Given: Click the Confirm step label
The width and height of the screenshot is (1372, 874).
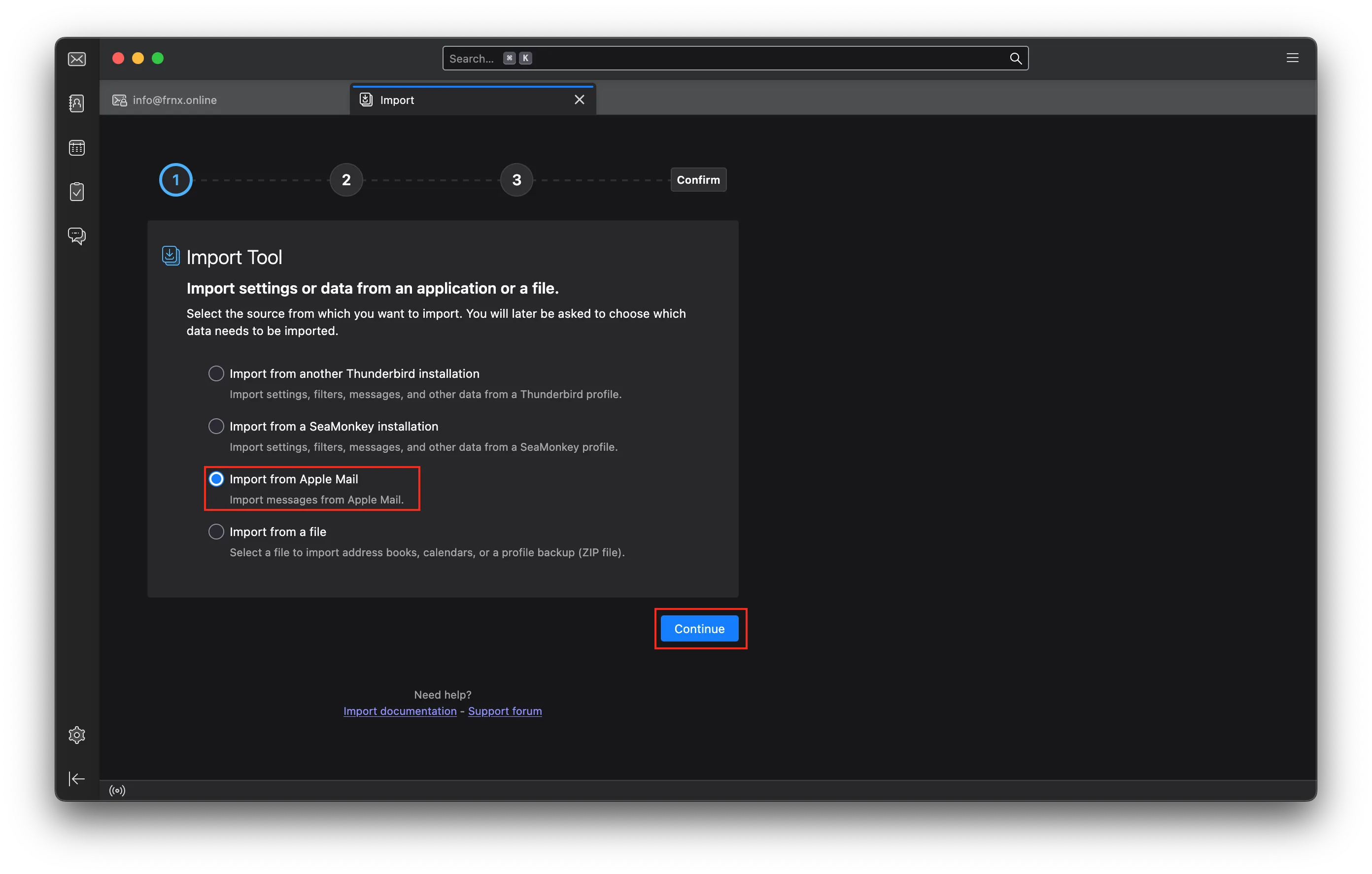Looking at the screenshot, I should pyautogui.click(x=698, y=179).
